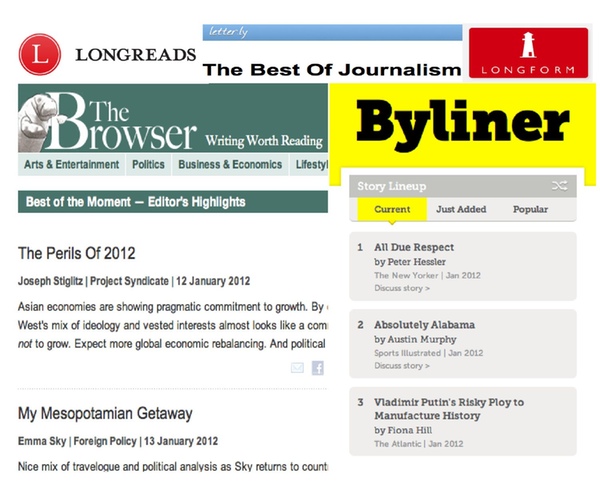Screen dimensions: 600x485
Task: Switch to the Just Added tab
Action: (461, 209)
